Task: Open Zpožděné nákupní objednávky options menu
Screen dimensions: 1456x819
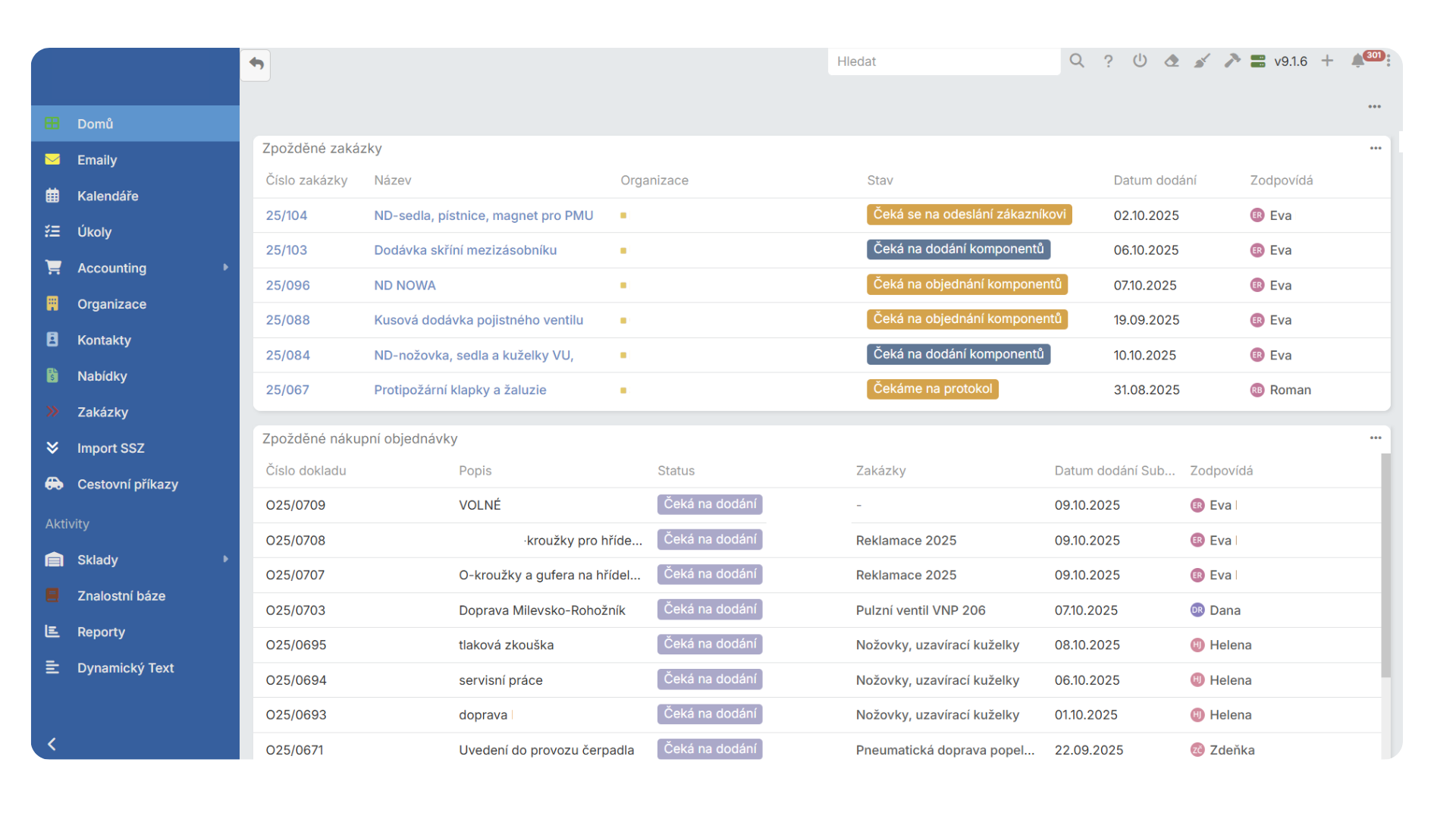Action: click(1376, 438)
